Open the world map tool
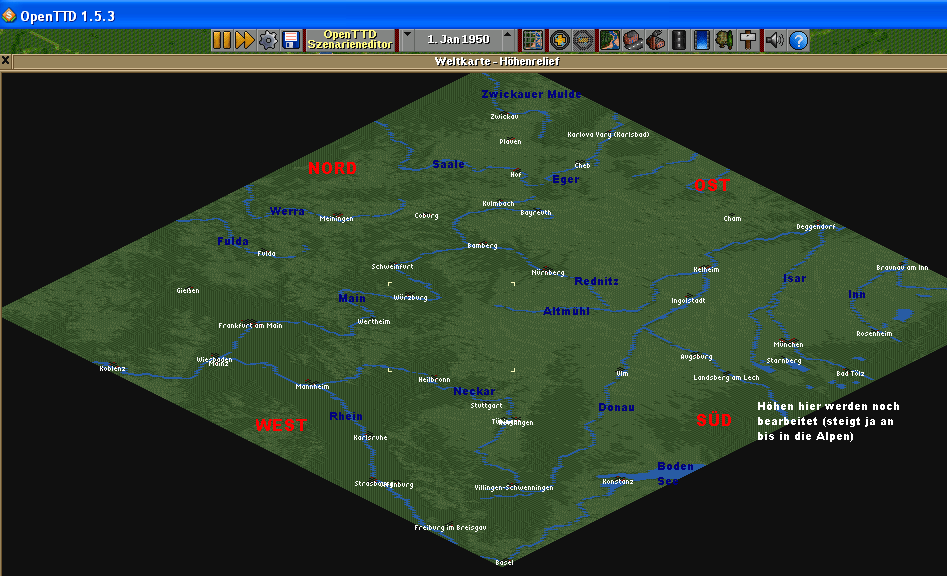 (534, 40)
